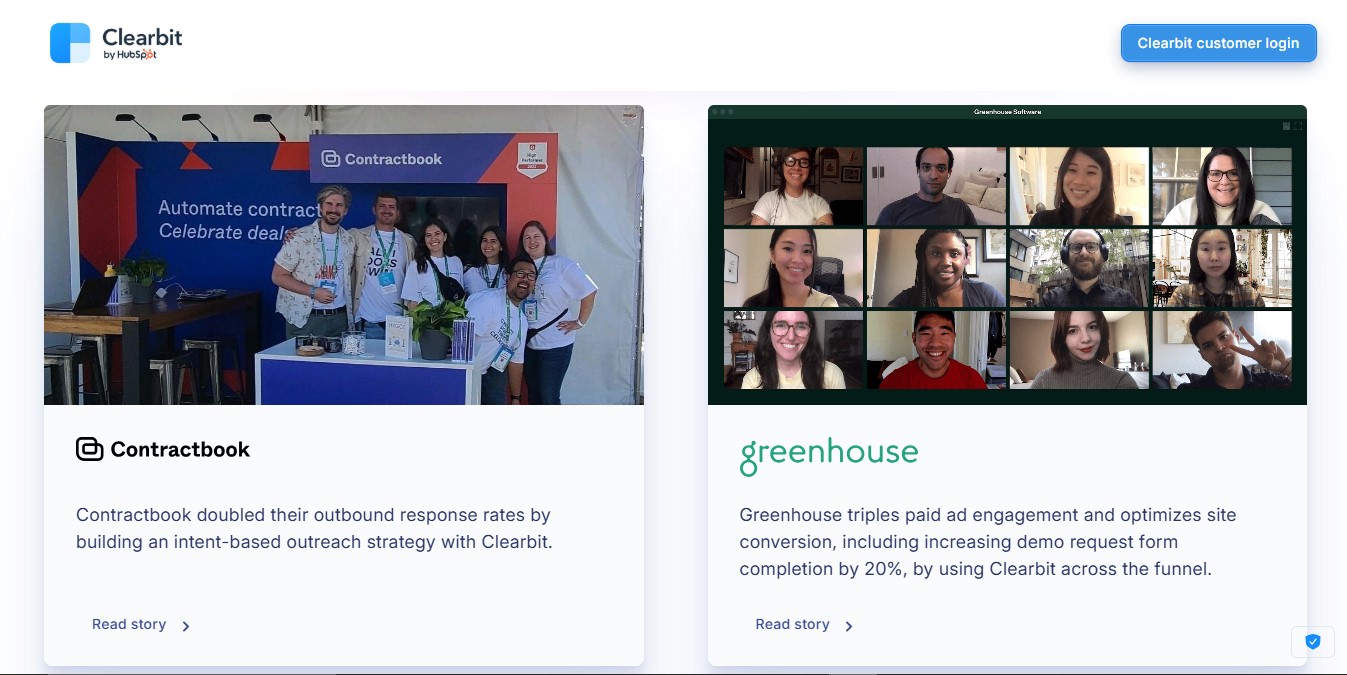Read story link on Contractbook card
Image resolution: width=1347 pixels, height=675 pixels.
coord(129,624)
